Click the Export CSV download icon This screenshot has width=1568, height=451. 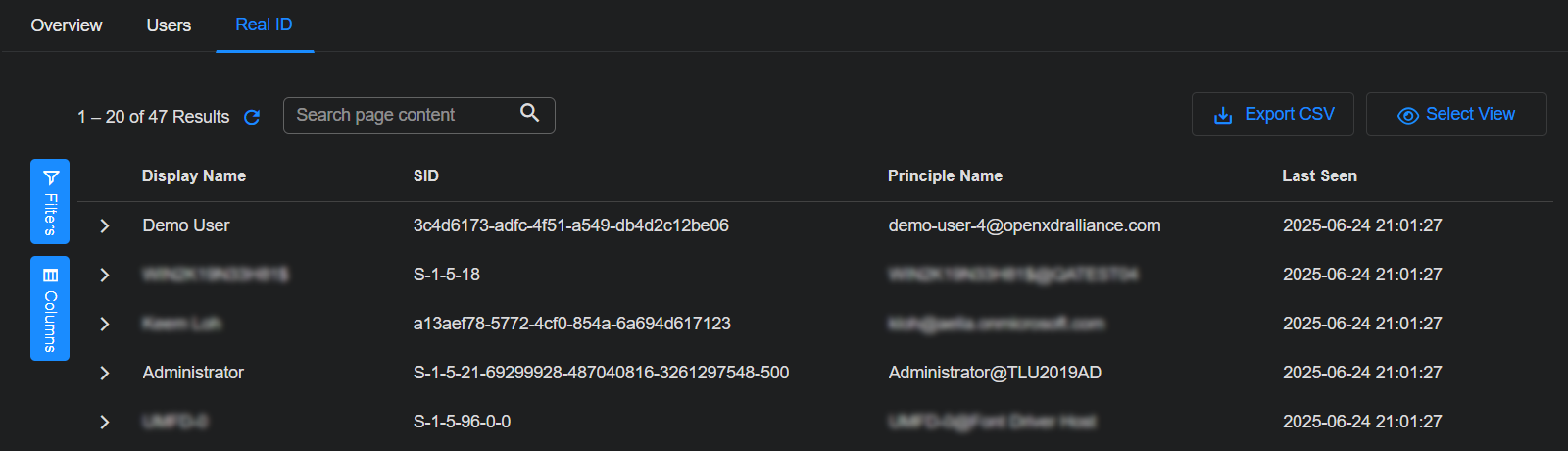point(1223,115)
